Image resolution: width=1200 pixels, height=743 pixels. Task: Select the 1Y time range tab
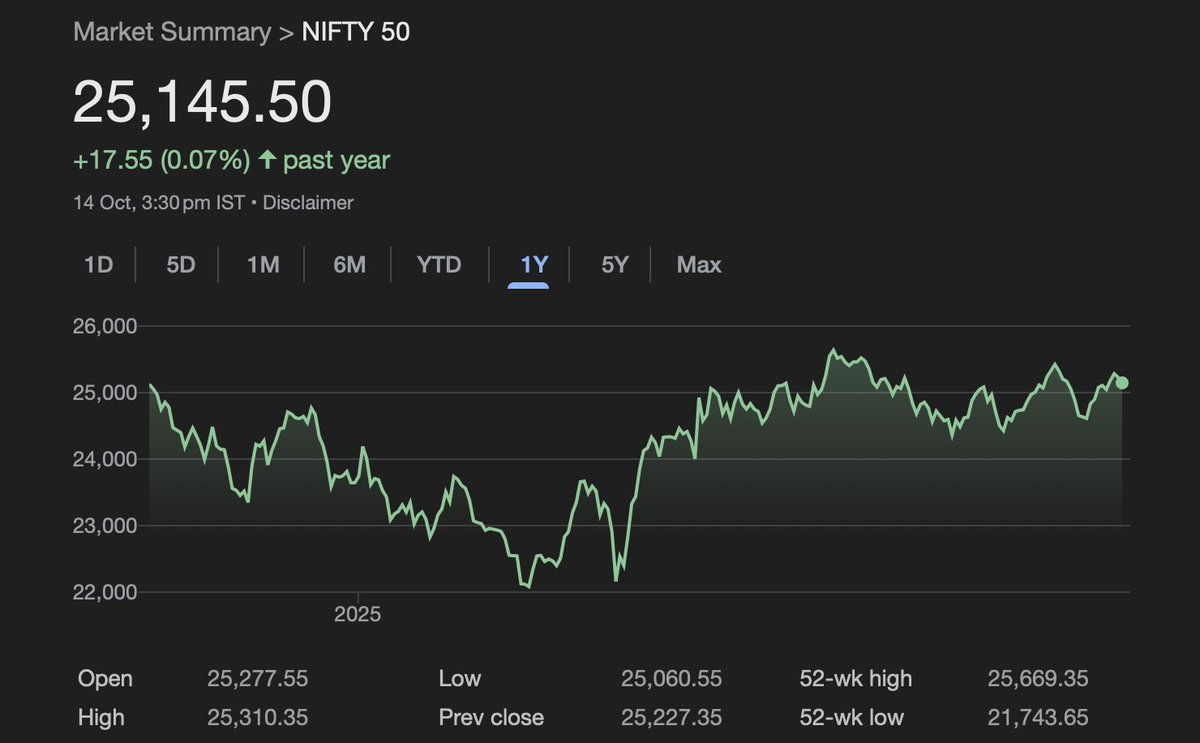[534, 265]
